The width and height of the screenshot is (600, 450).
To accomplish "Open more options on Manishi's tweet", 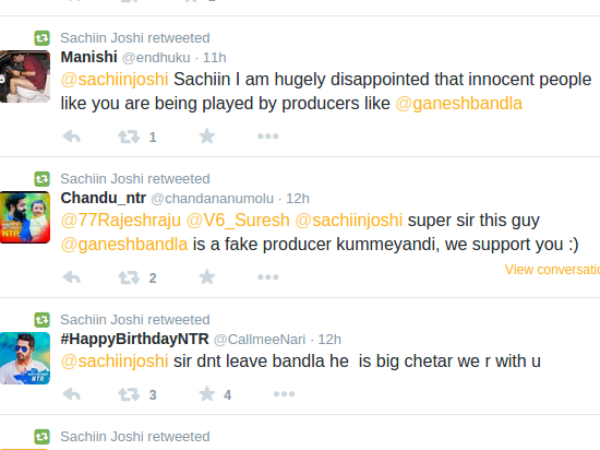I will pyautogui.click(x=268, y=137).
